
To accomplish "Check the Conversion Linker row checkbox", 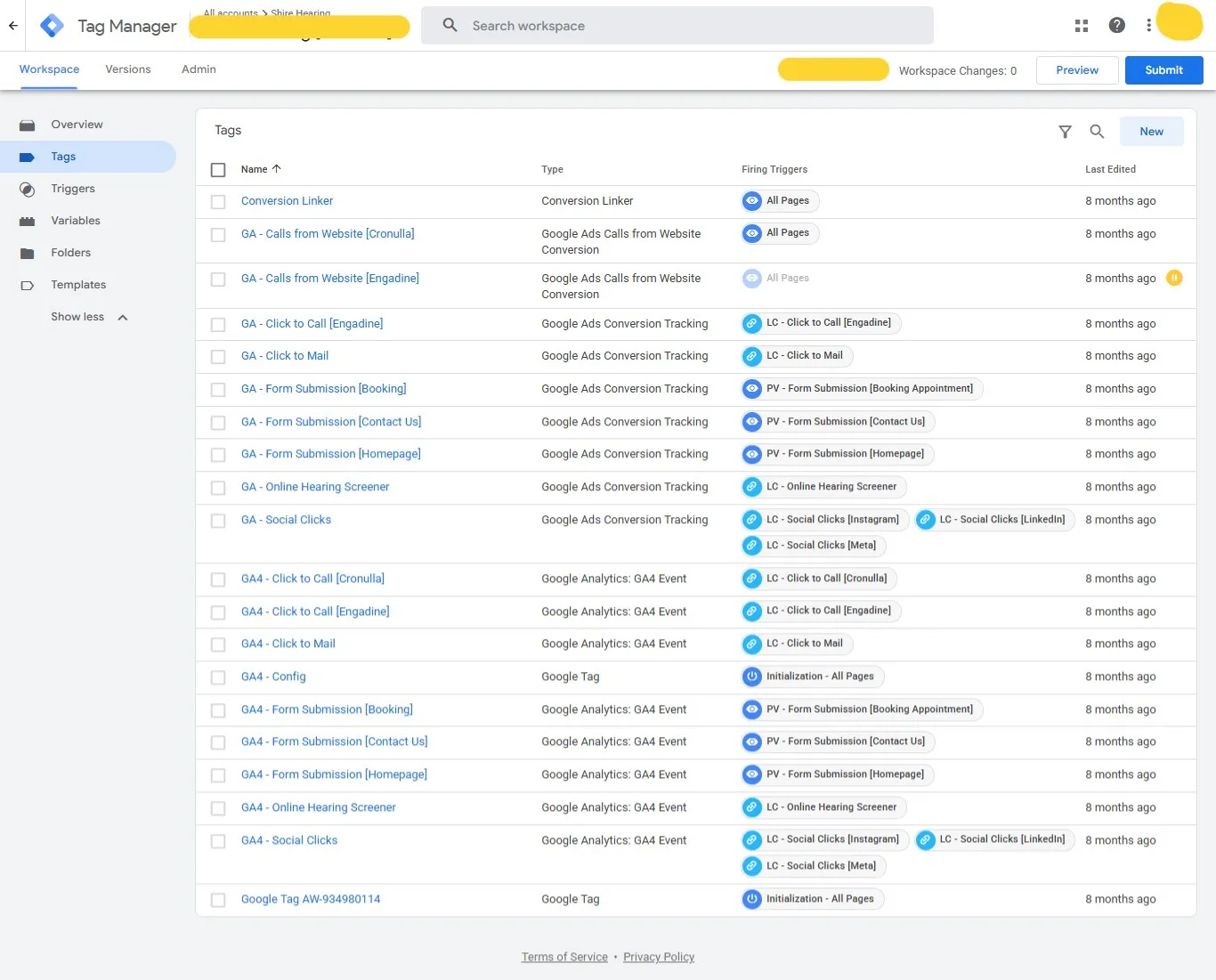I will (218, 202).
